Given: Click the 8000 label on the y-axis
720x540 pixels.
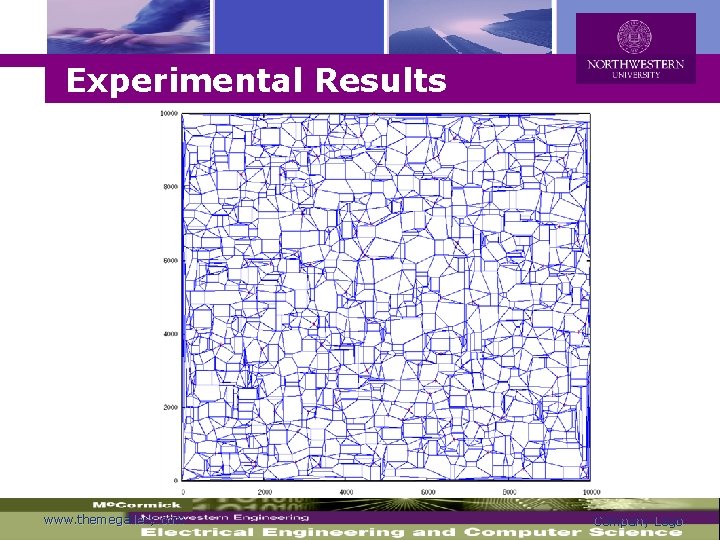Looking at the screenshot, I should [x=170, y=187].
